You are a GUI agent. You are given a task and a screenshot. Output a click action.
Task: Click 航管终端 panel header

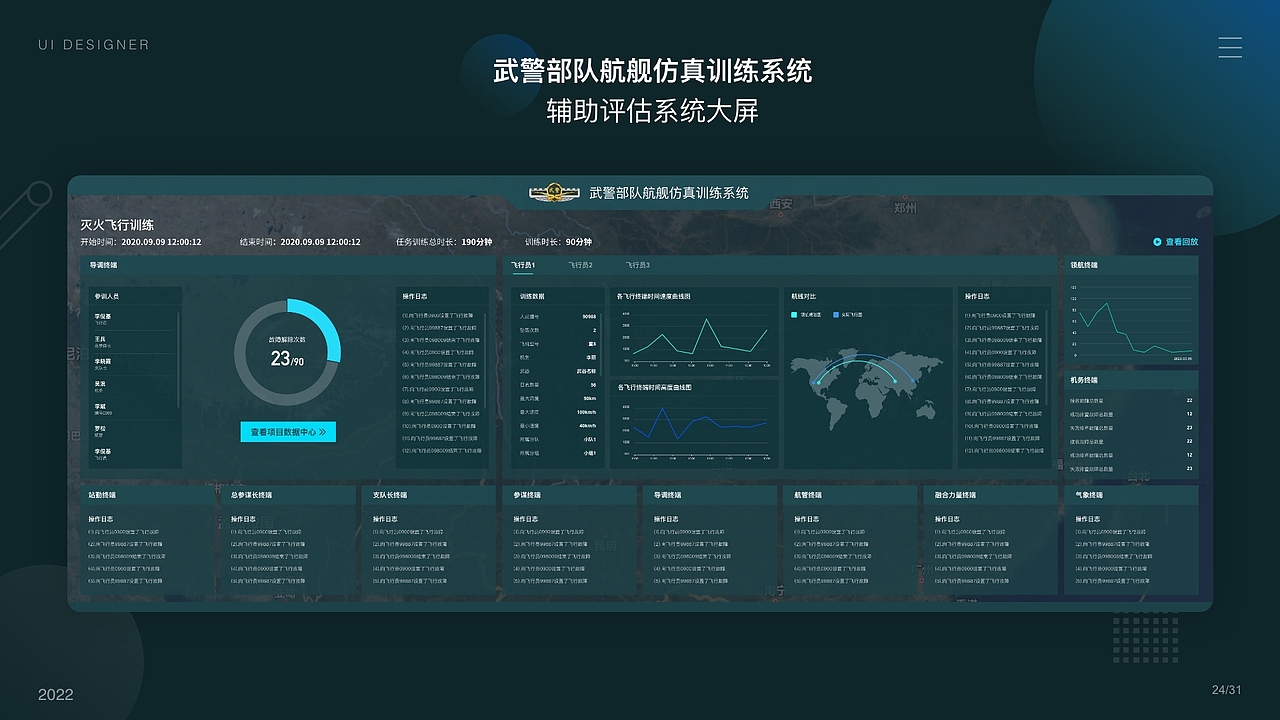point(851,495)
